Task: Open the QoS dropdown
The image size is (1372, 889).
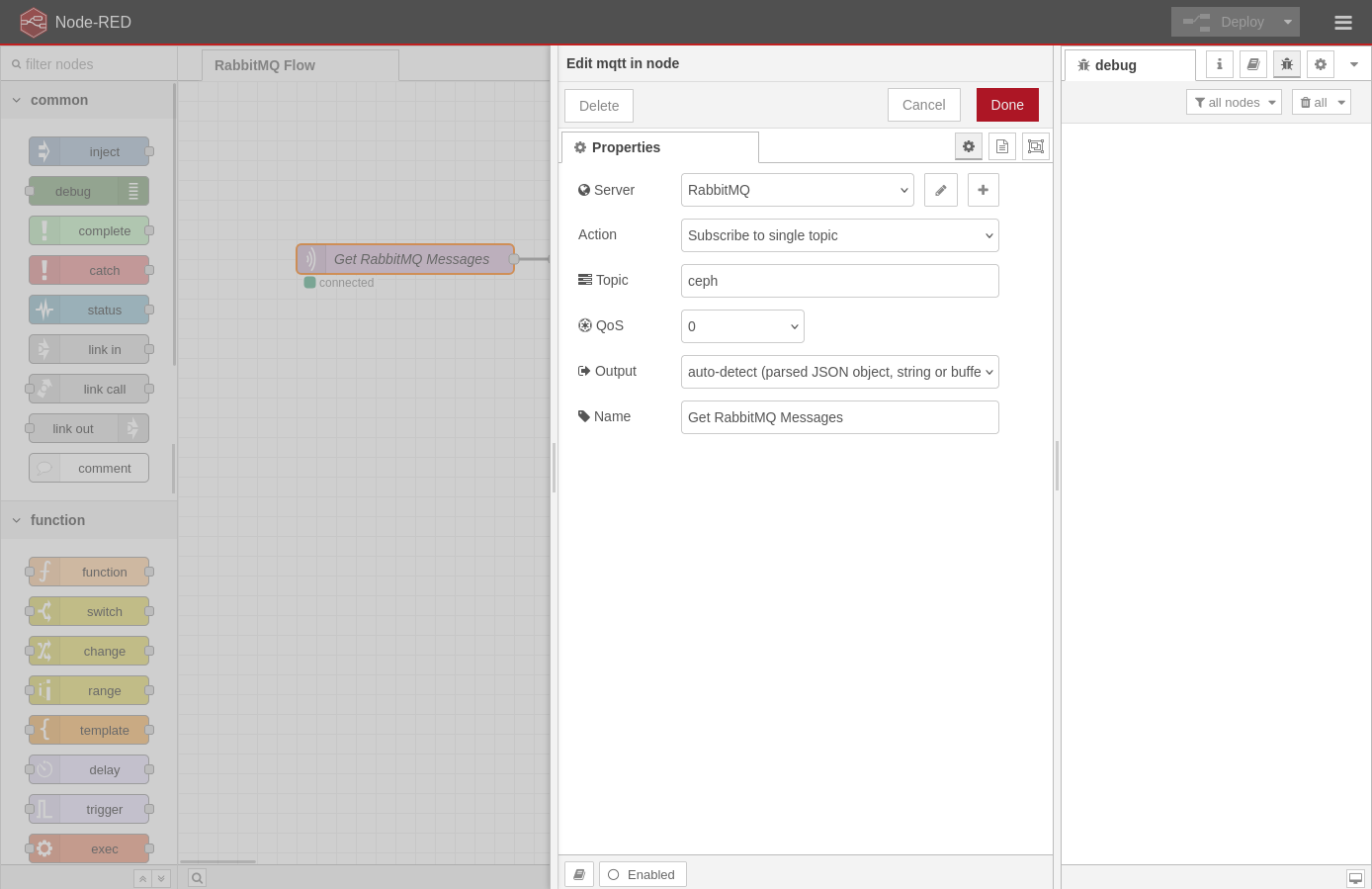Action: click(x=741, y=326)
